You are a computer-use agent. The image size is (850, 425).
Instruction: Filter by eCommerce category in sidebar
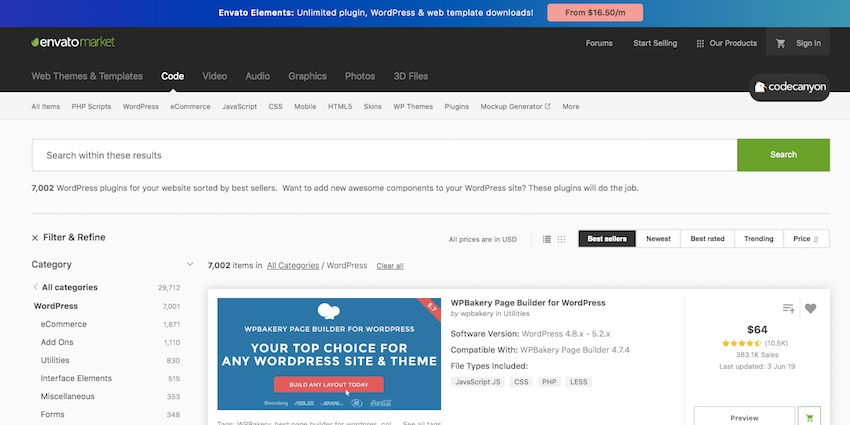(63, 324)
